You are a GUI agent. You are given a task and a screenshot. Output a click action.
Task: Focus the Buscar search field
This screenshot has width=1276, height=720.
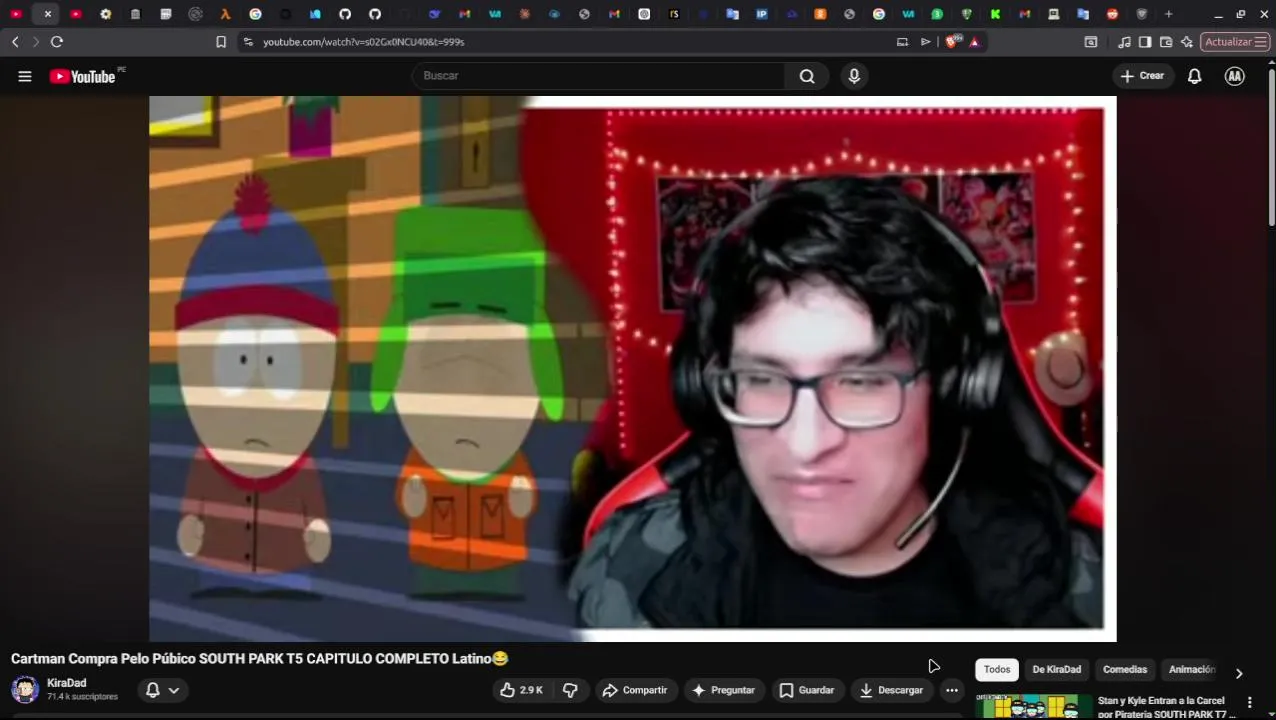pos(598,76)
